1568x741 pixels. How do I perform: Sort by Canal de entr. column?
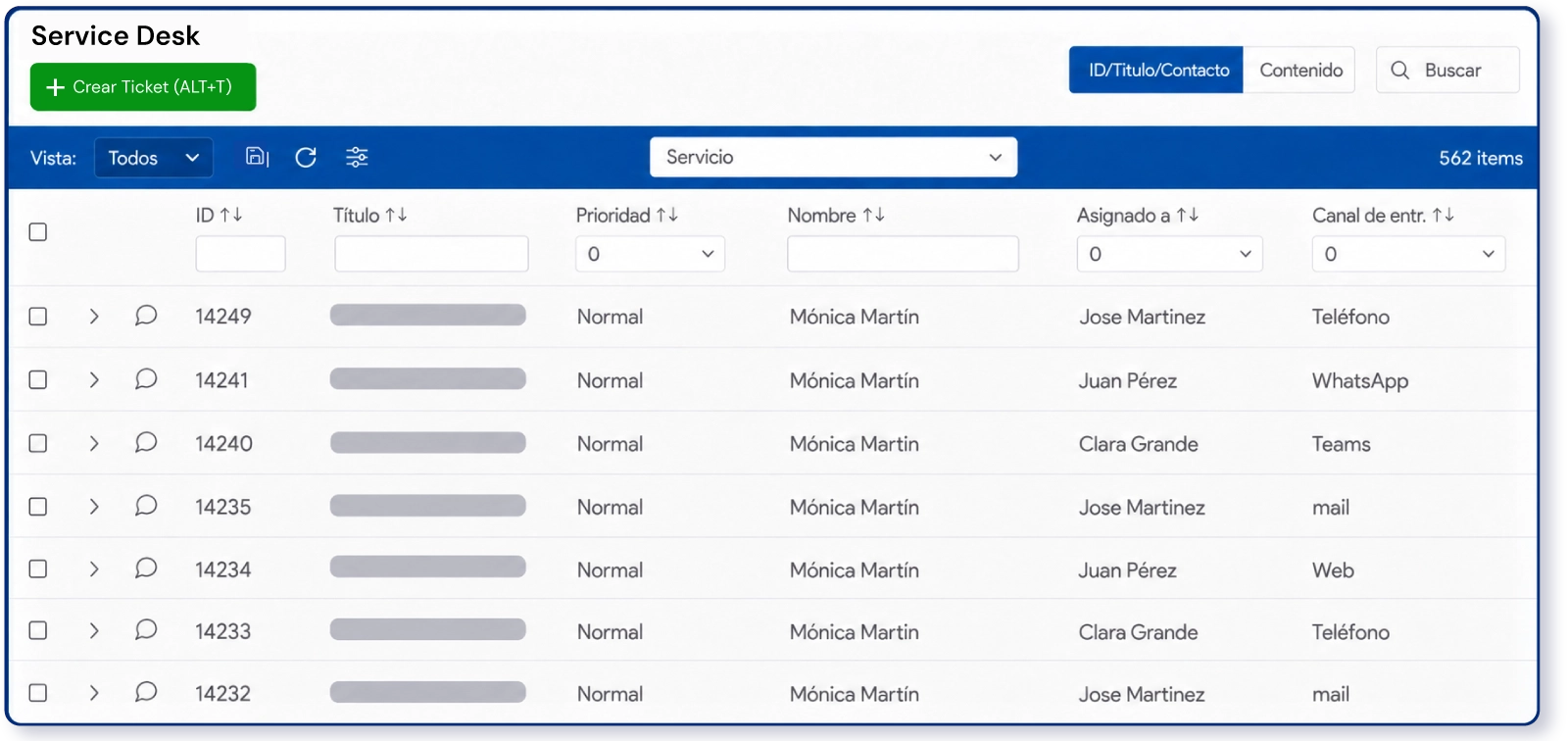(x=1444, y=215)
